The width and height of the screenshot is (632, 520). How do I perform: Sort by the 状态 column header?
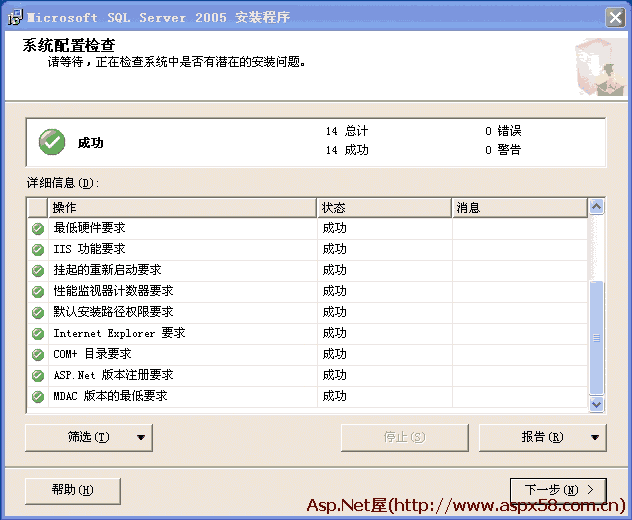(384, 208)
